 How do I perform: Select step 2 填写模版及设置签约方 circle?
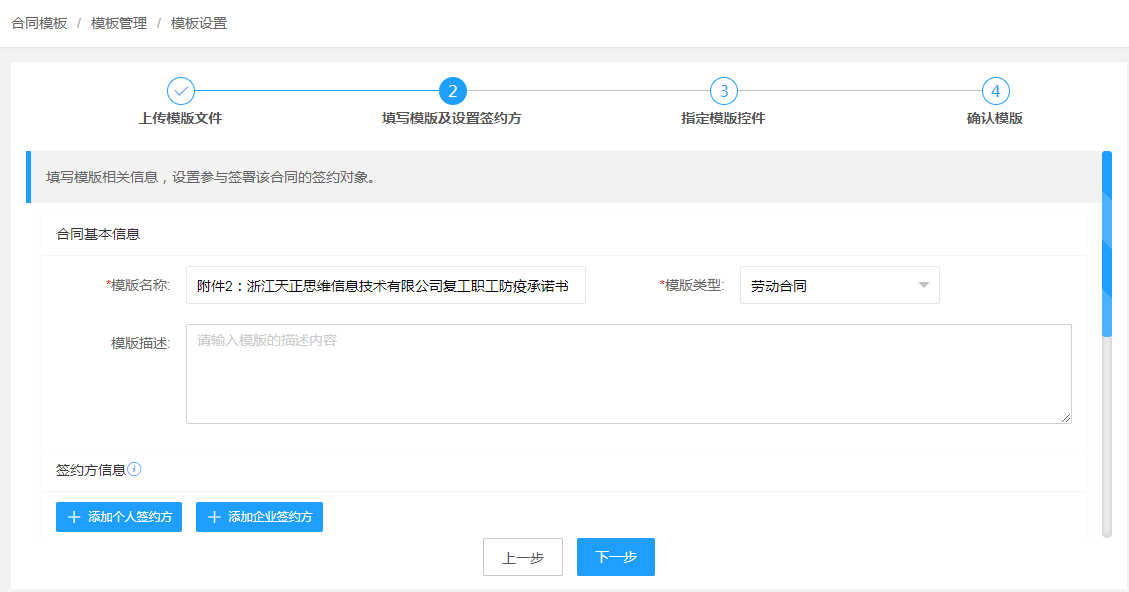[x=452, y=91]
